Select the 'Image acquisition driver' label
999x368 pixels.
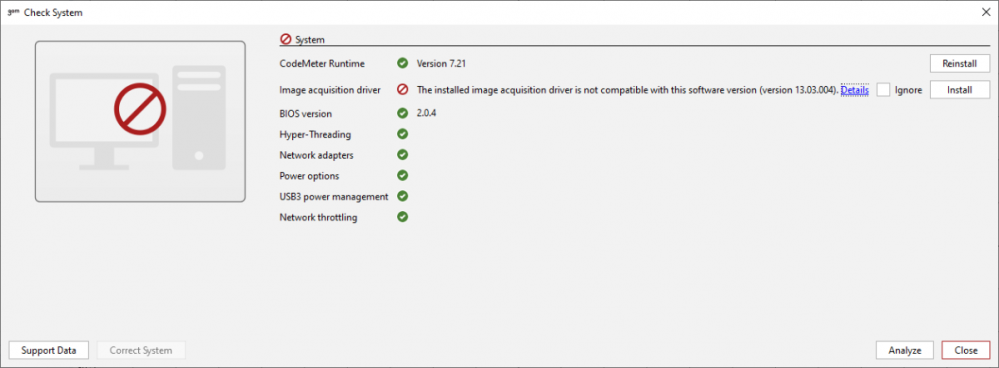pos(330,90)
